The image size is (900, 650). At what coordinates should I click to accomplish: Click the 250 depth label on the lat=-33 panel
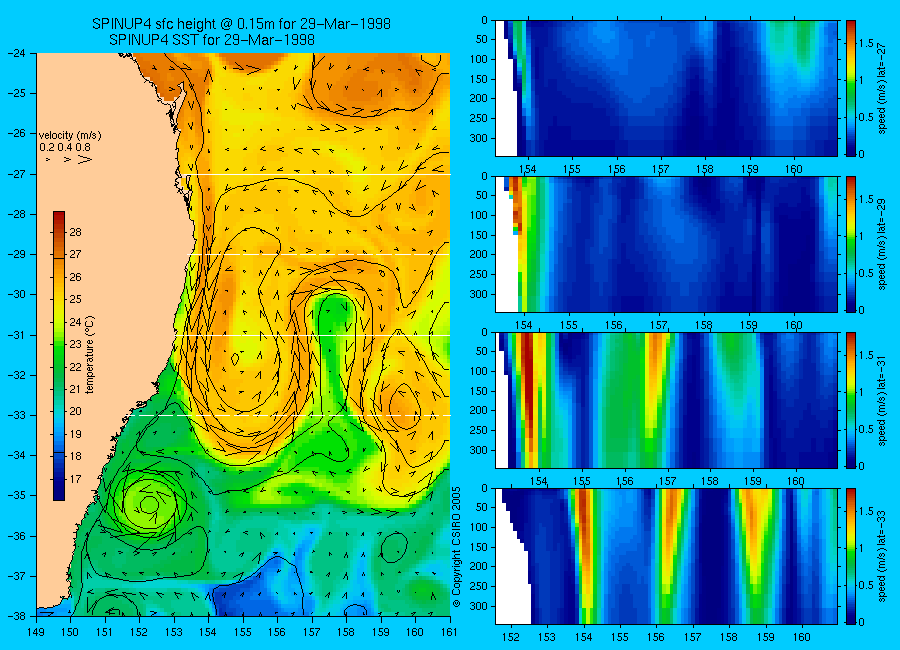[x=479, y=586]
